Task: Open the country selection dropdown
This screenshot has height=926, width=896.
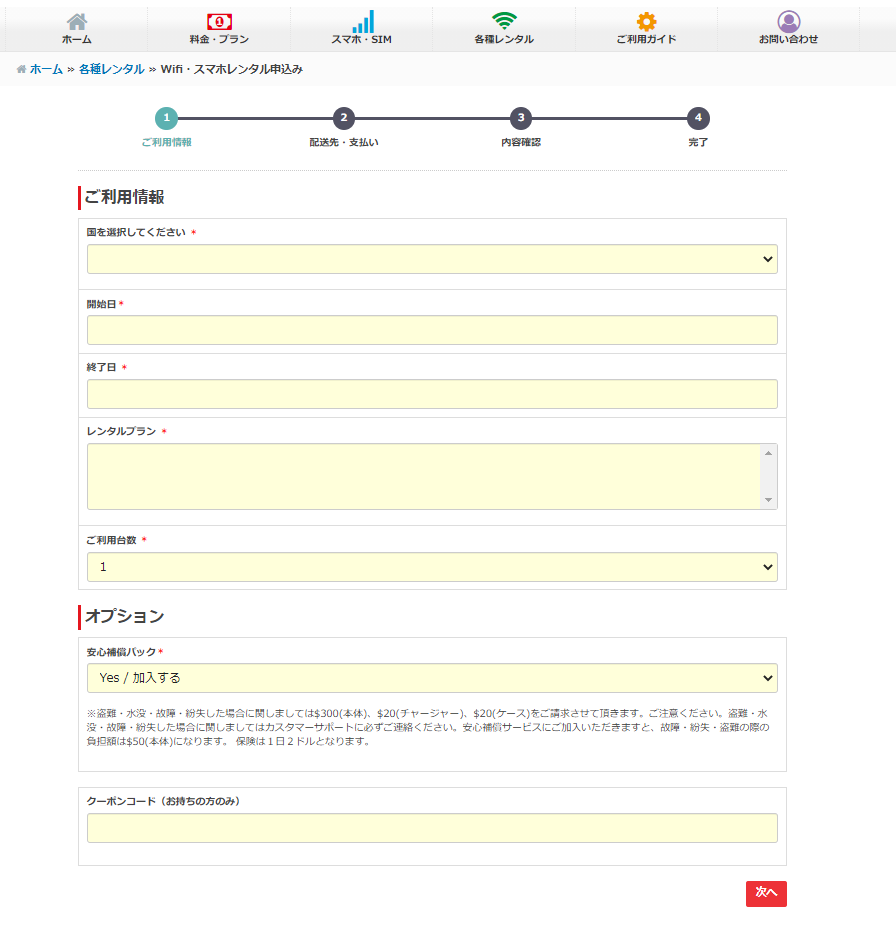Action: pyautogui.click(x=432, y=259)
